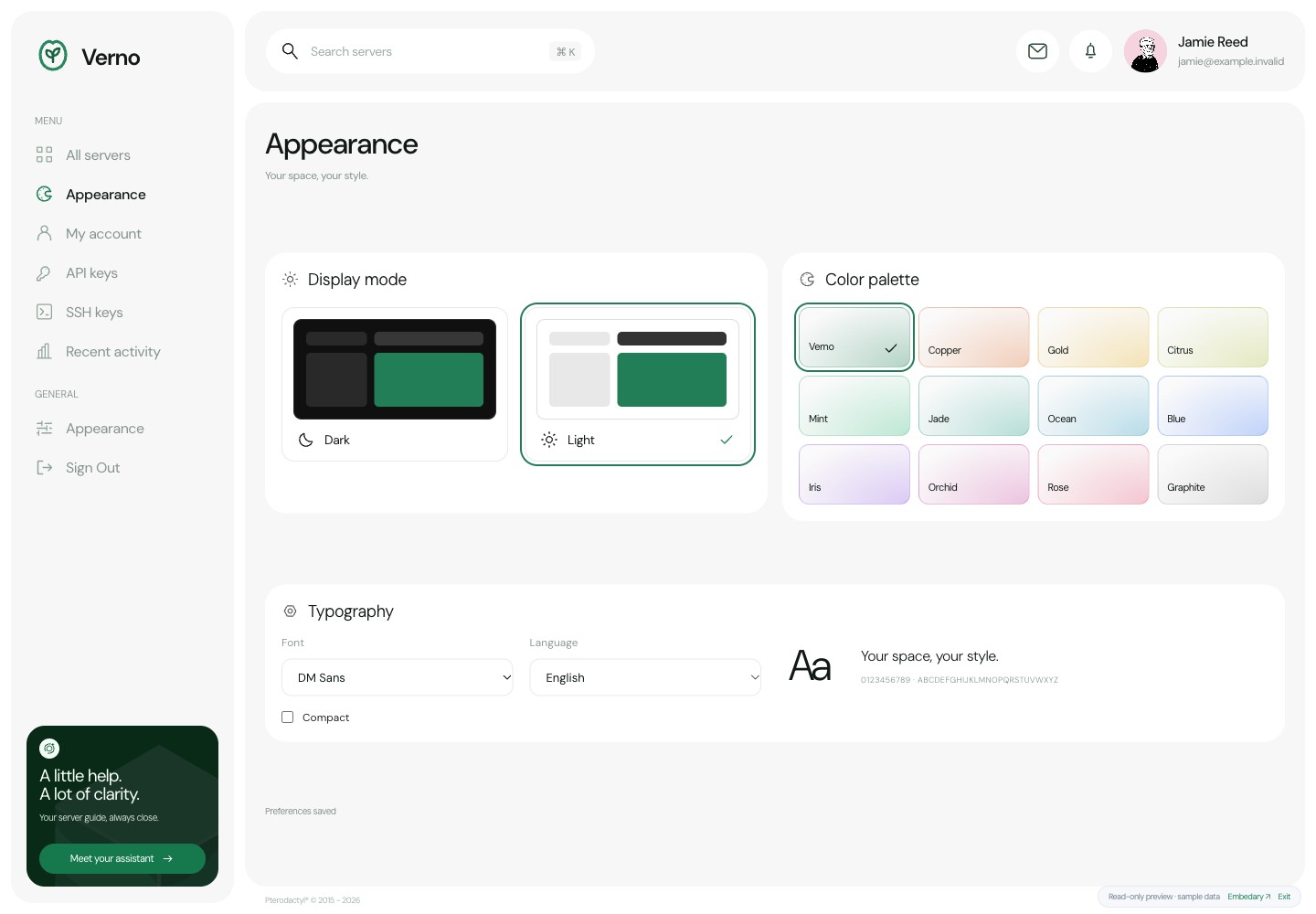Pick the Gold color palette
This screenshot has width=1316, height=914.
[x=1093, y=337]
